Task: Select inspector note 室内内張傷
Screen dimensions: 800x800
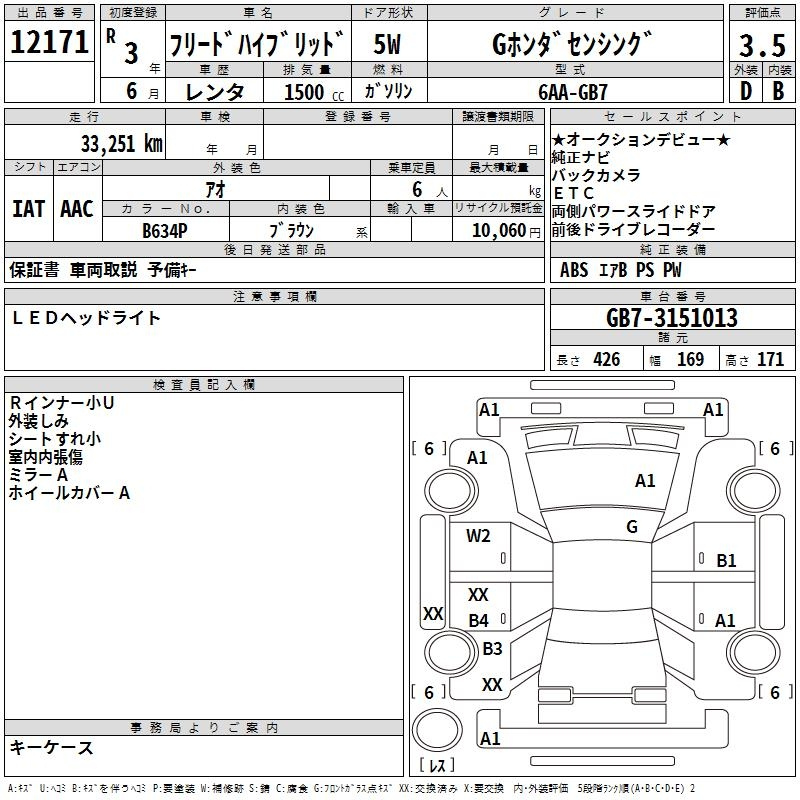Action: tap(45, 457)
